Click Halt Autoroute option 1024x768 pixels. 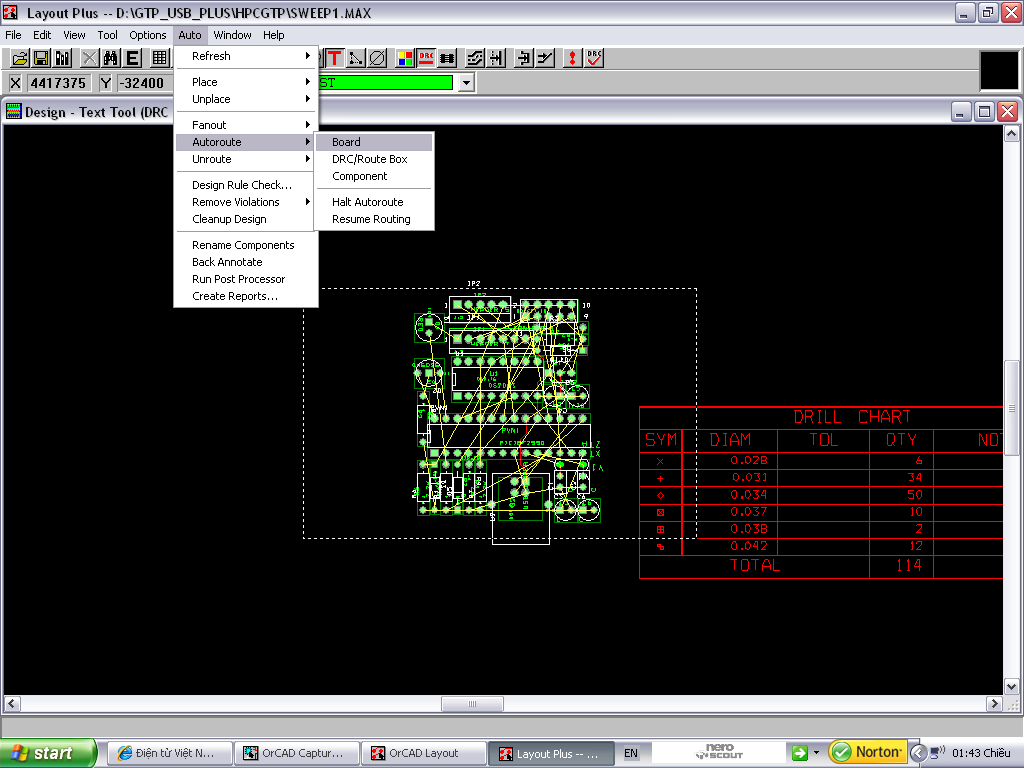click(368, 202)
